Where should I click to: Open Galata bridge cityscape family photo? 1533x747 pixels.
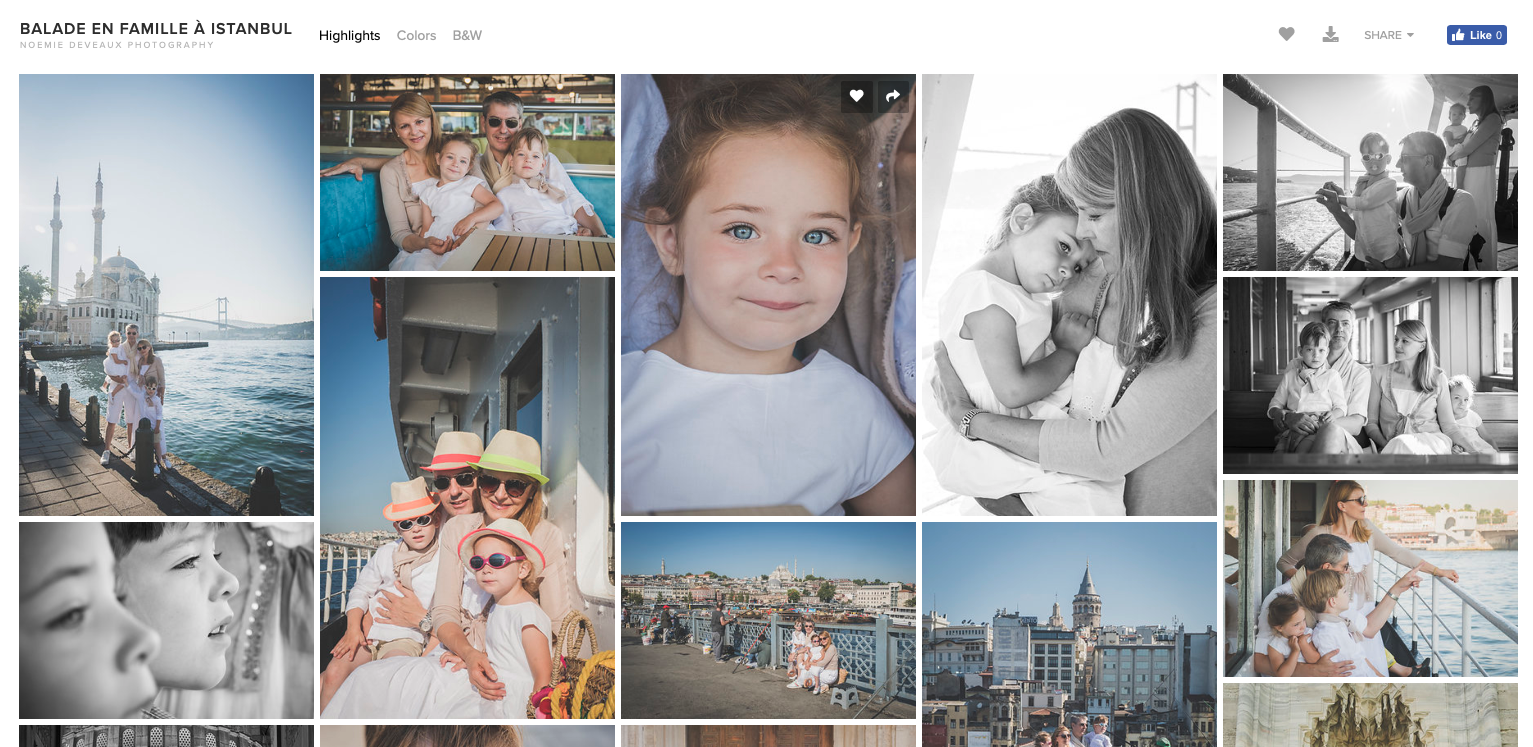point(768,620)
